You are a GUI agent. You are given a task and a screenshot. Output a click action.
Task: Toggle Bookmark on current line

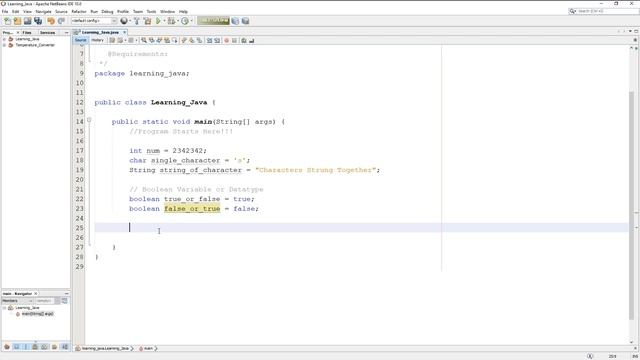(x=199, y=40)
